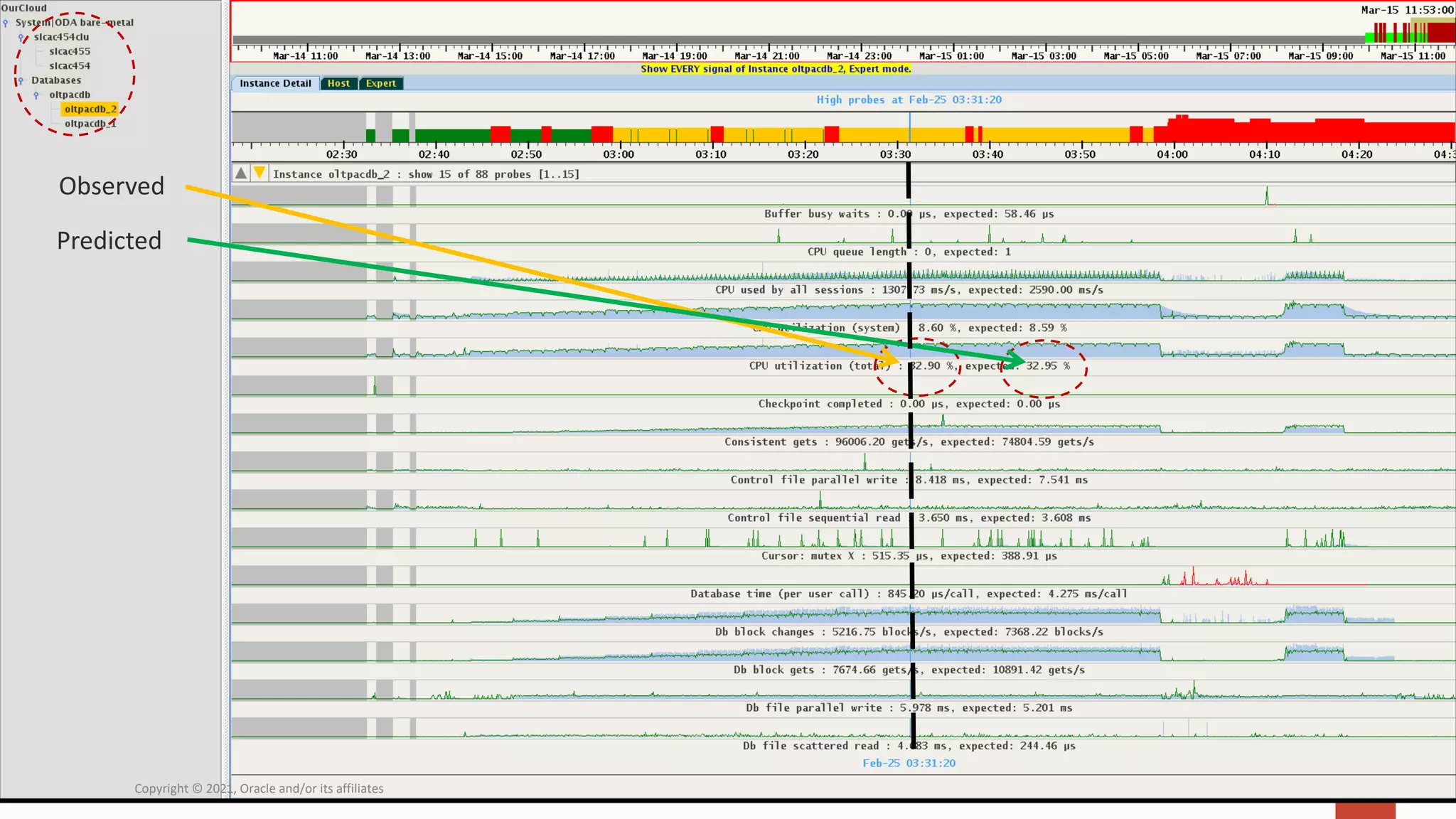
Task: Click 'High probes at Feb-25 03:31:20' header
Action: [909, 100]
